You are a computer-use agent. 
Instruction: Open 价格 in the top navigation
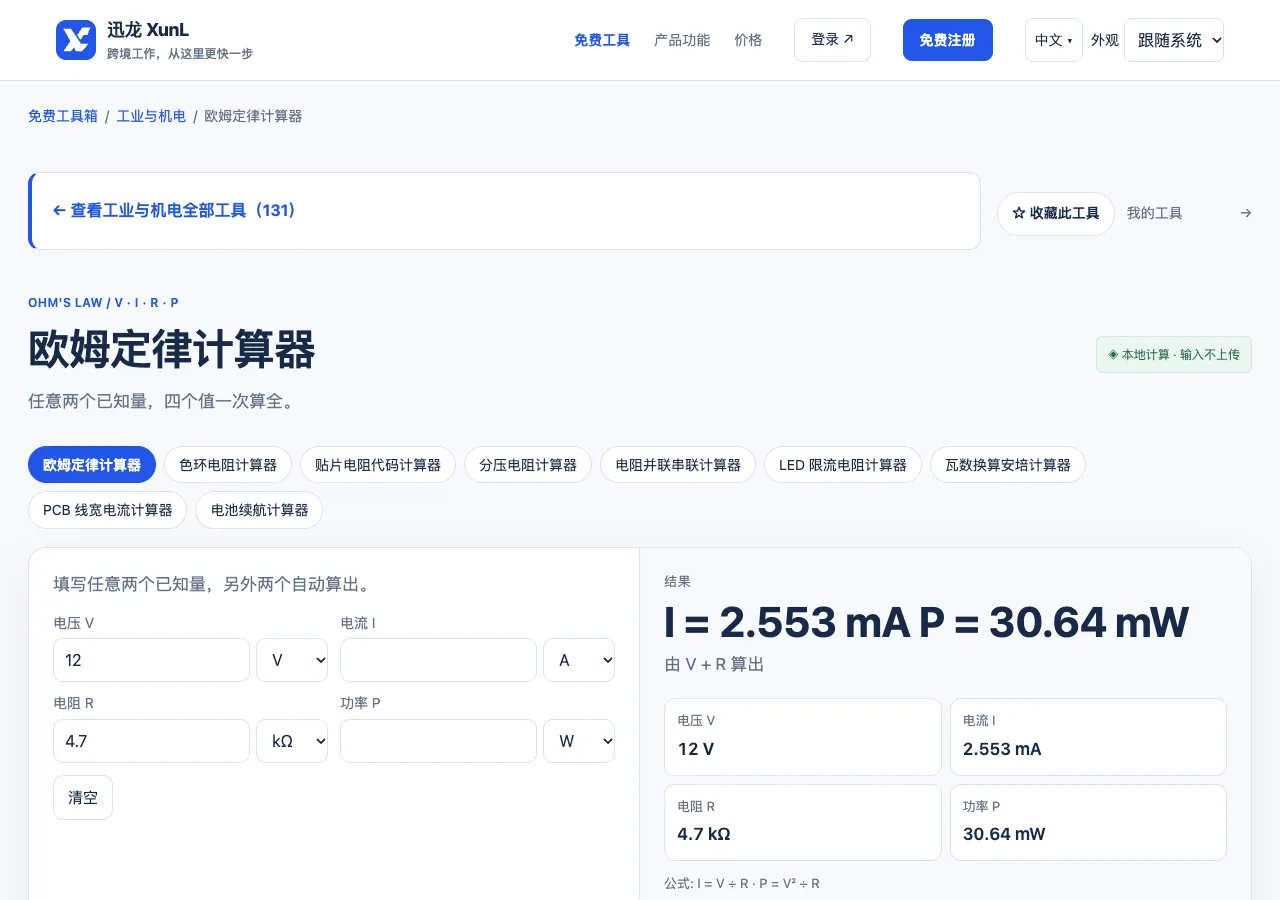748,40
